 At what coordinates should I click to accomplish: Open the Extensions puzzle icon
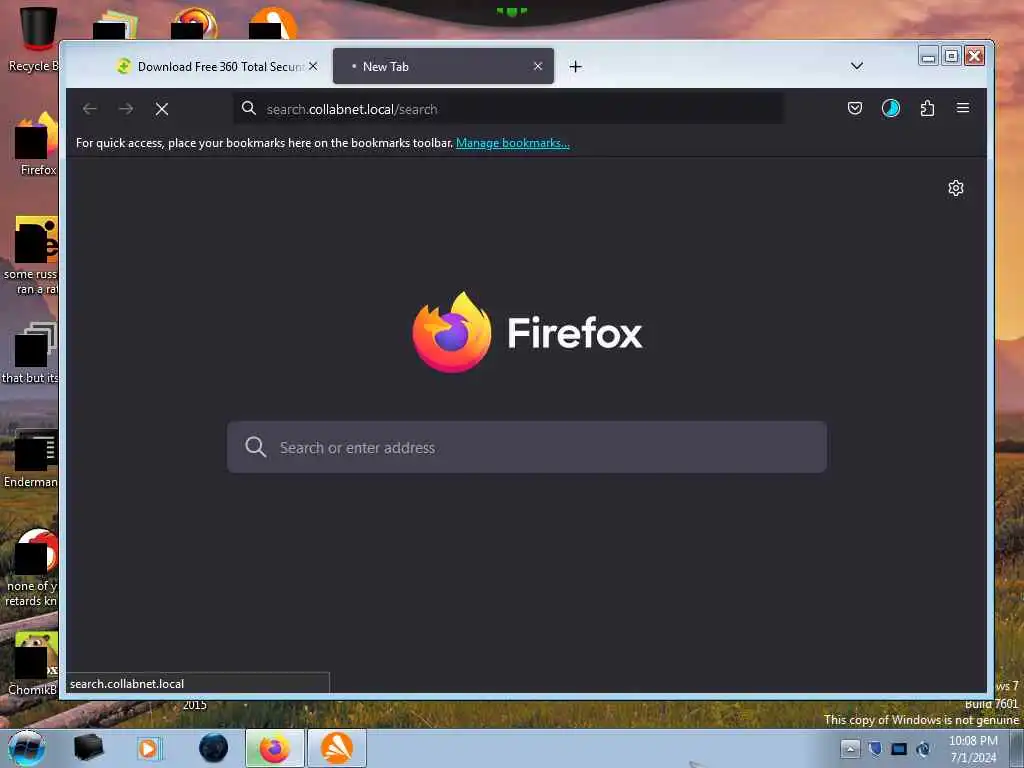click(927, 108)
